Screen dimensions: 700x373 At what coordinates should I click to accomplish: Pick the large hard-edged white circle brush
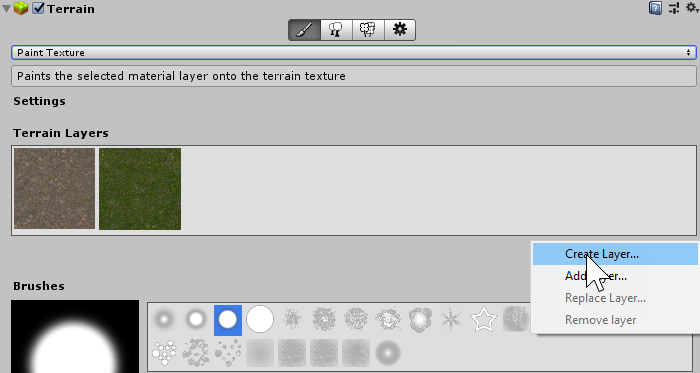(260, 319)
